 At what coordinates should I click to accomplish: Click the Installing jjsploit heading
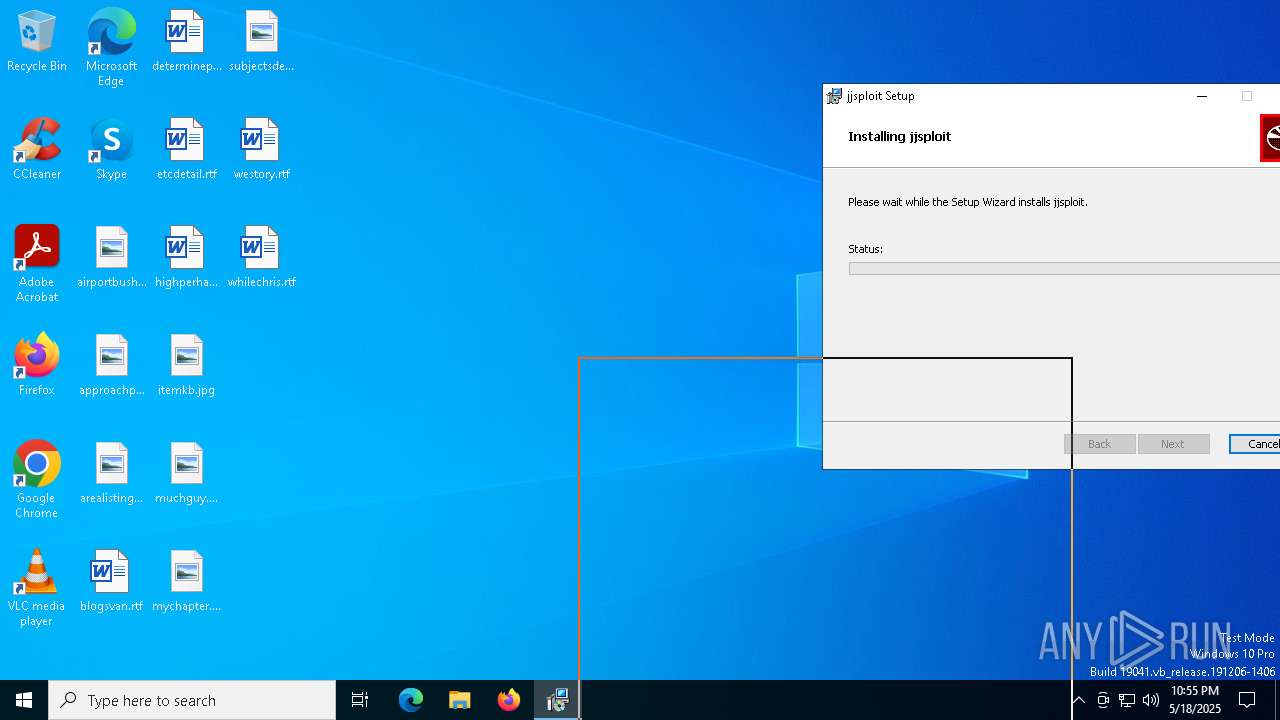point(899,136)
